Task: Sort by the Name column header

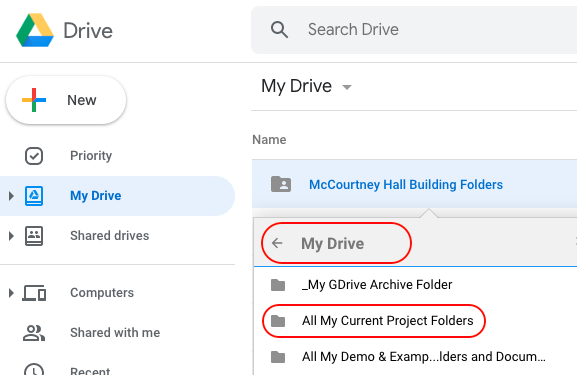Action: click(x=269, y=140)
